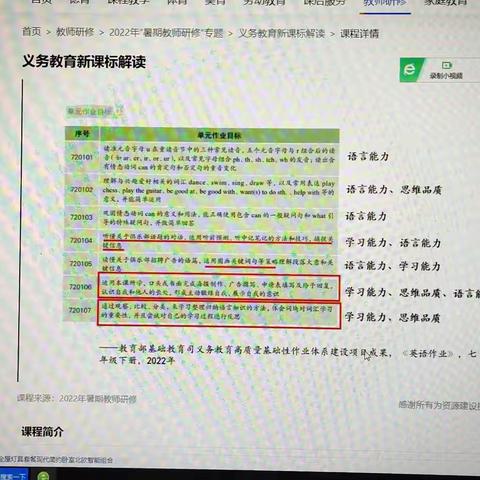Screen dimensions: 480x480
Task: Click the table cell 720106
Action: pos(80,287)
